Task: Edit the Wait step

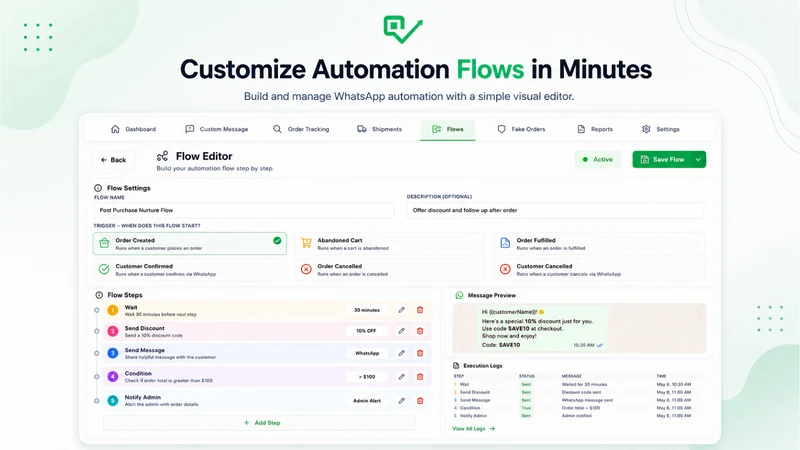Action: [x=402, y=310]
